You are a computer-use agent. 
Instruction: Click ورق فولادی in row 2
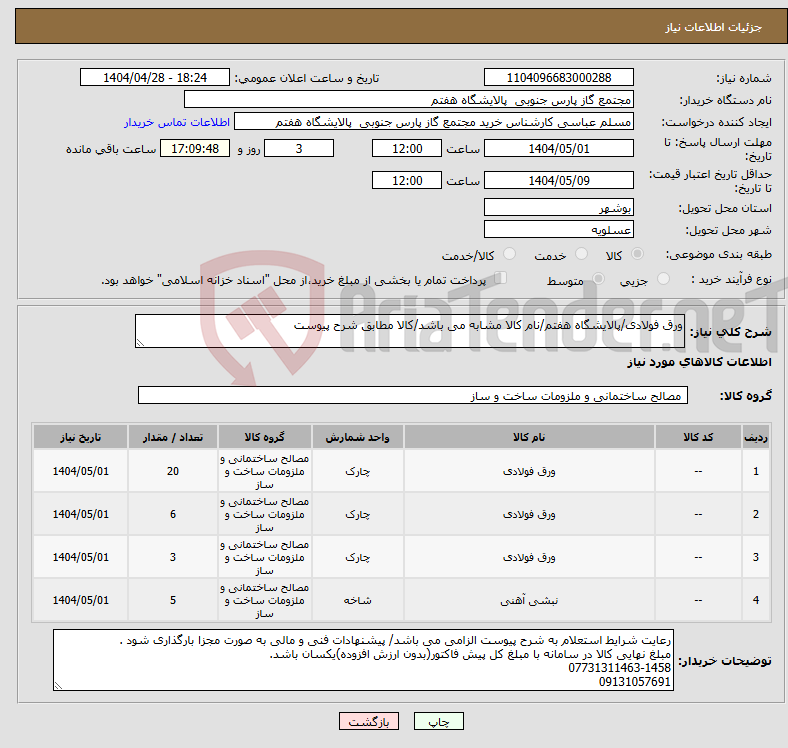pyautogui.click(x=529, y=514)
